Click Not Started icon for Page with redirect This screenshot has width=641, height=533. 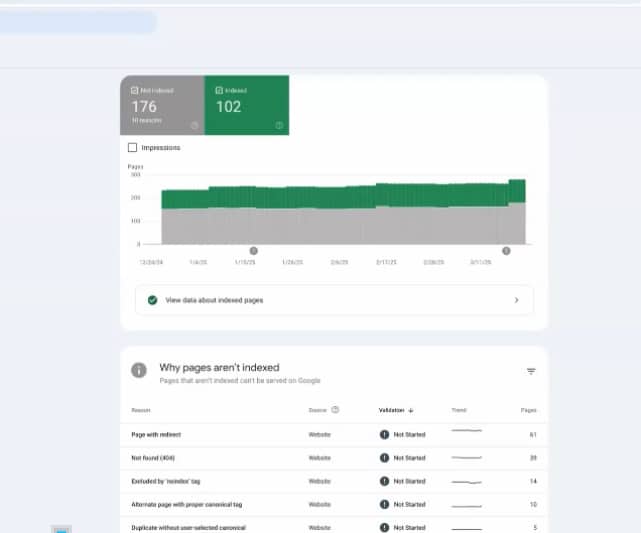385,434
